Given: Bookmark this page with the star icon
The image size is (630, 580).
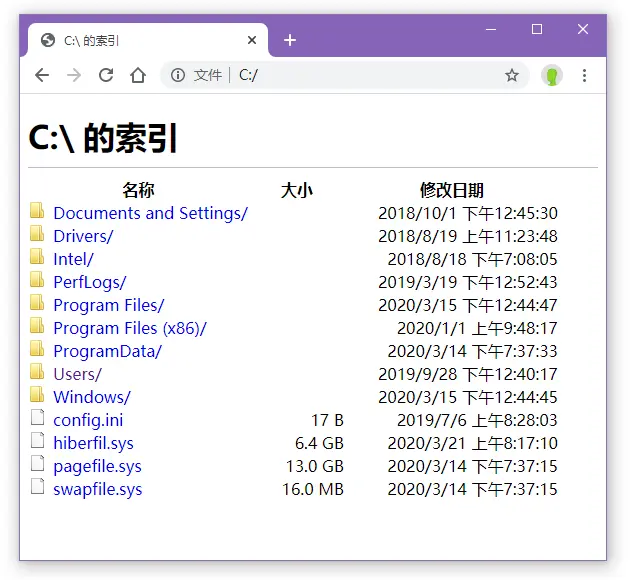Looking at the screenshot, I should pyautogui.click(x=512, y=75).
